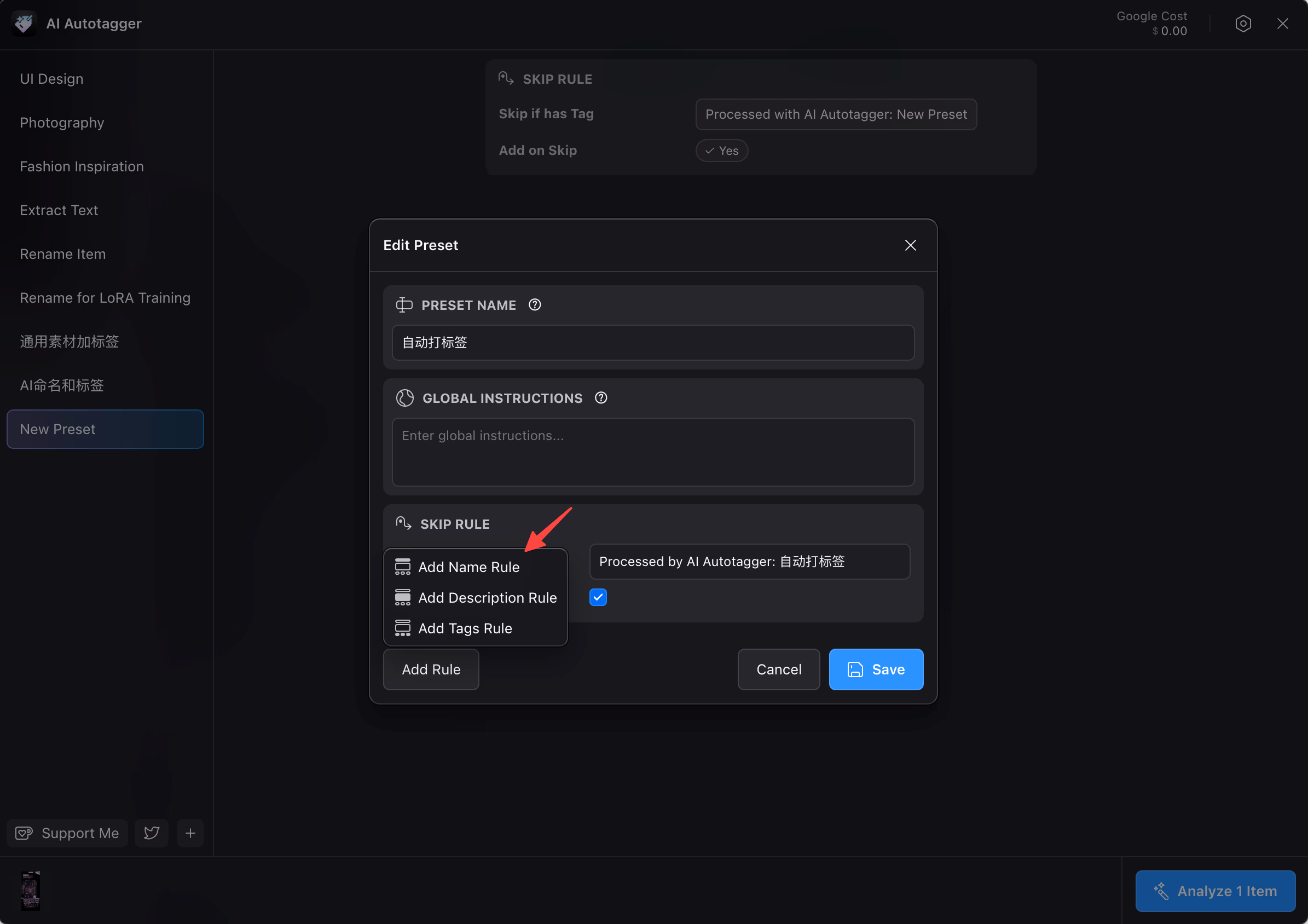
Task: Close the Edit Preset dialog
Action: tap(910, 245)
